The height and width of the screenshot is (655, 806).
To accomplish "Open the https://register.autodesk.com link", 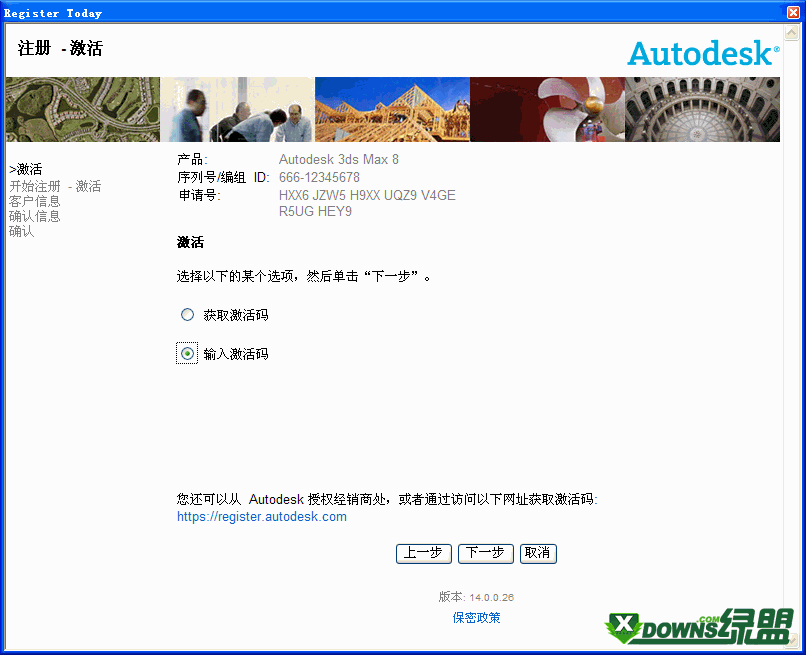I will pos(262,517).
